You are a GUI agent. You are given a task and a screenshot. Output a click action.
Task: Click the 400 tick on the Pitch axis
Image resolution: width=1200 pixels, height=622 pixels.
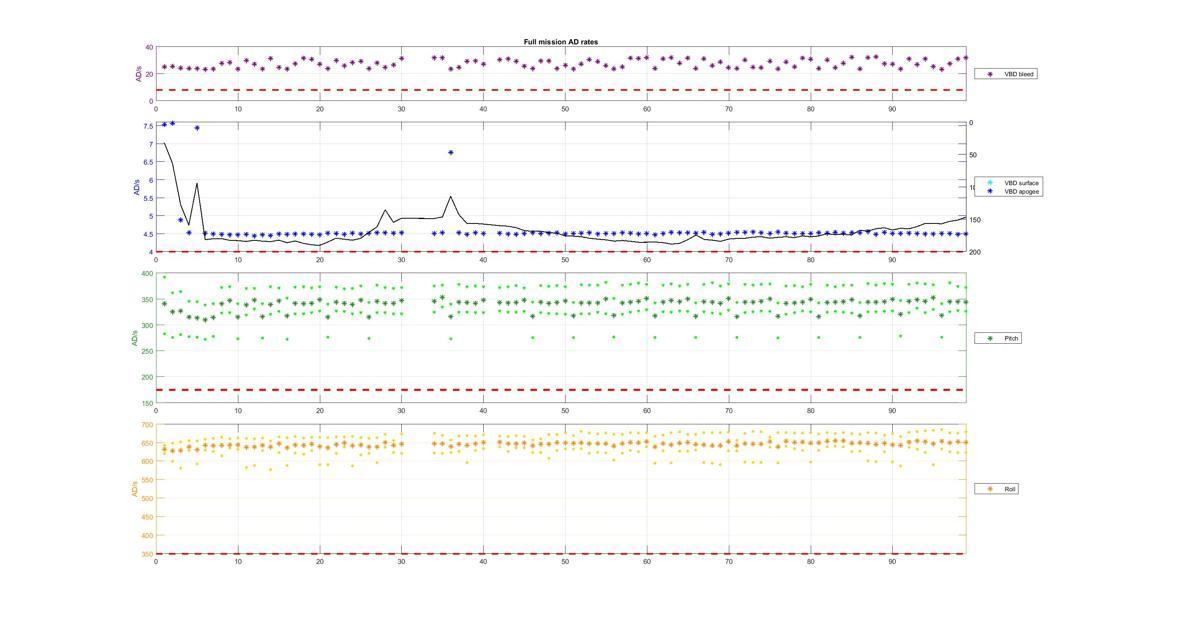pos(146,274)
